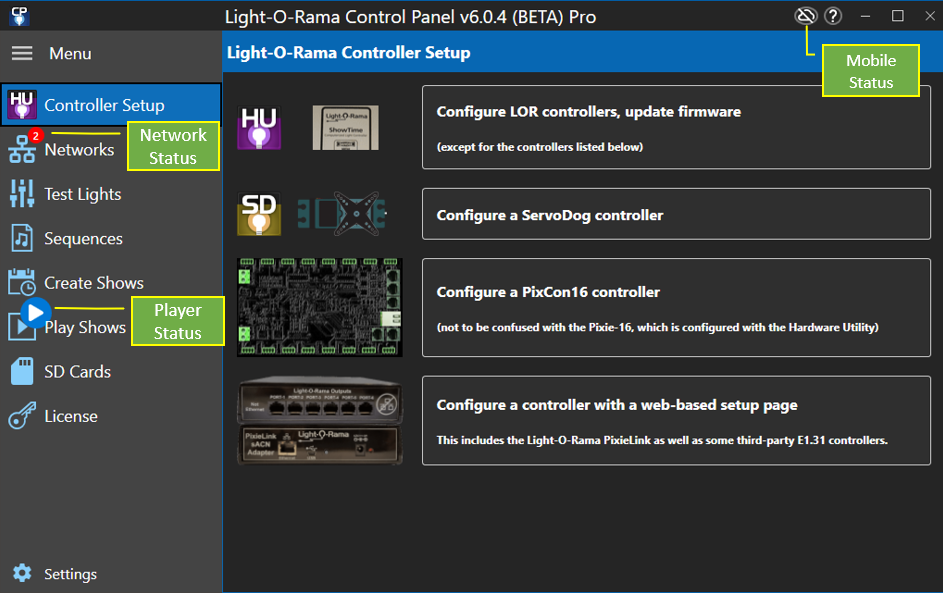Click Configure LOR controllers, update firmware
The height and width of the screenshot is (593, 943).
click(676, 127)
